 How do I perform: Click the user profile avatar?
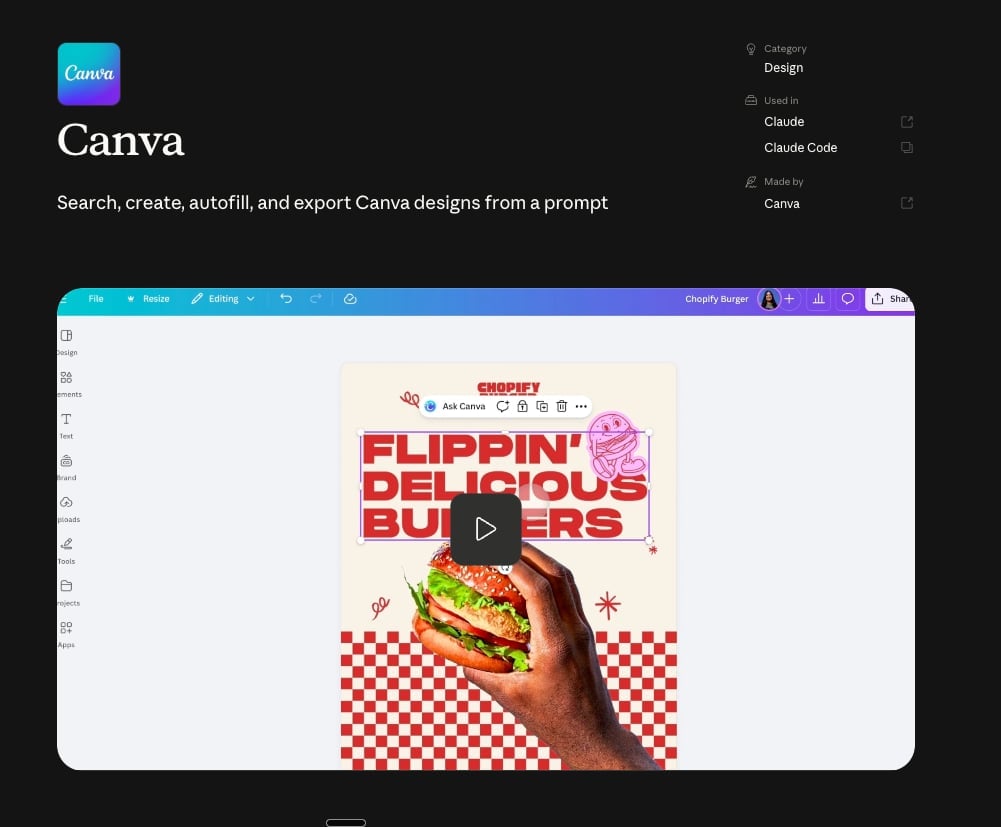tap(769, 299)
